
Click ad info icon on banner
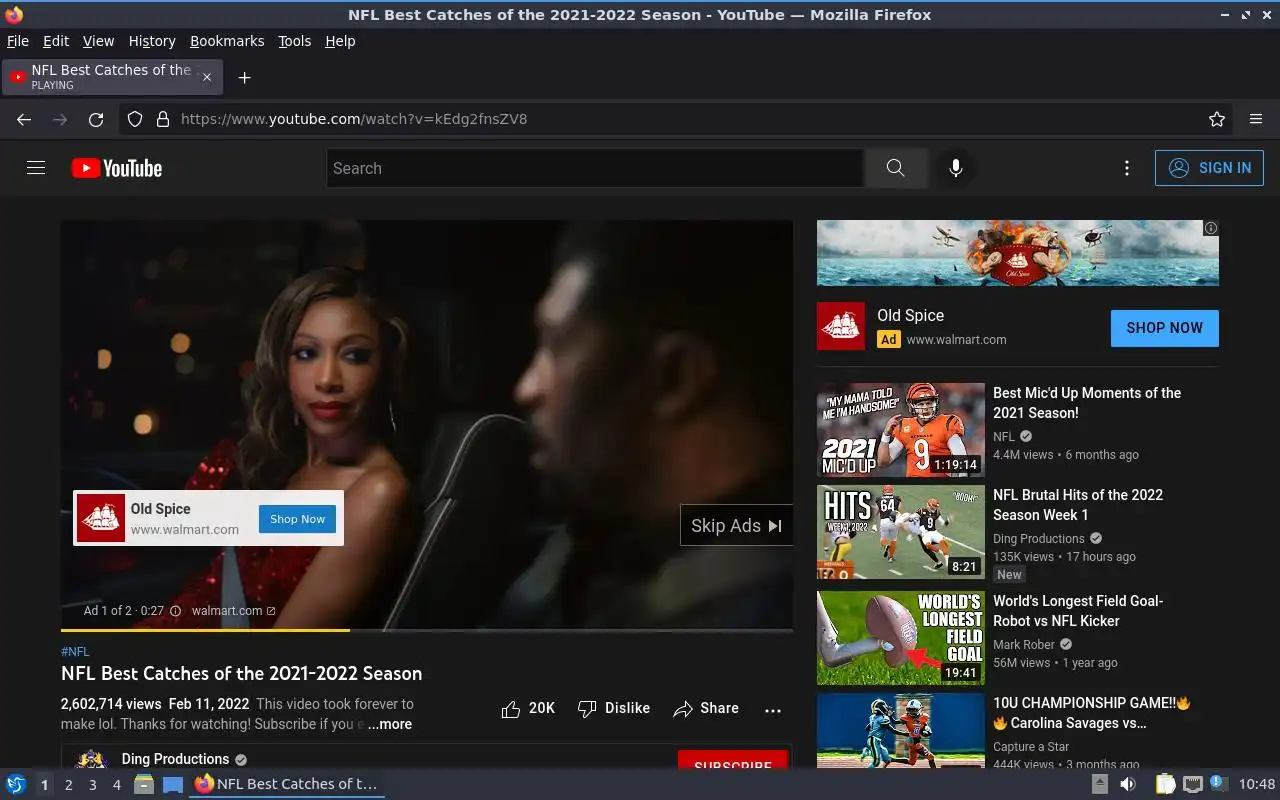1211,228
